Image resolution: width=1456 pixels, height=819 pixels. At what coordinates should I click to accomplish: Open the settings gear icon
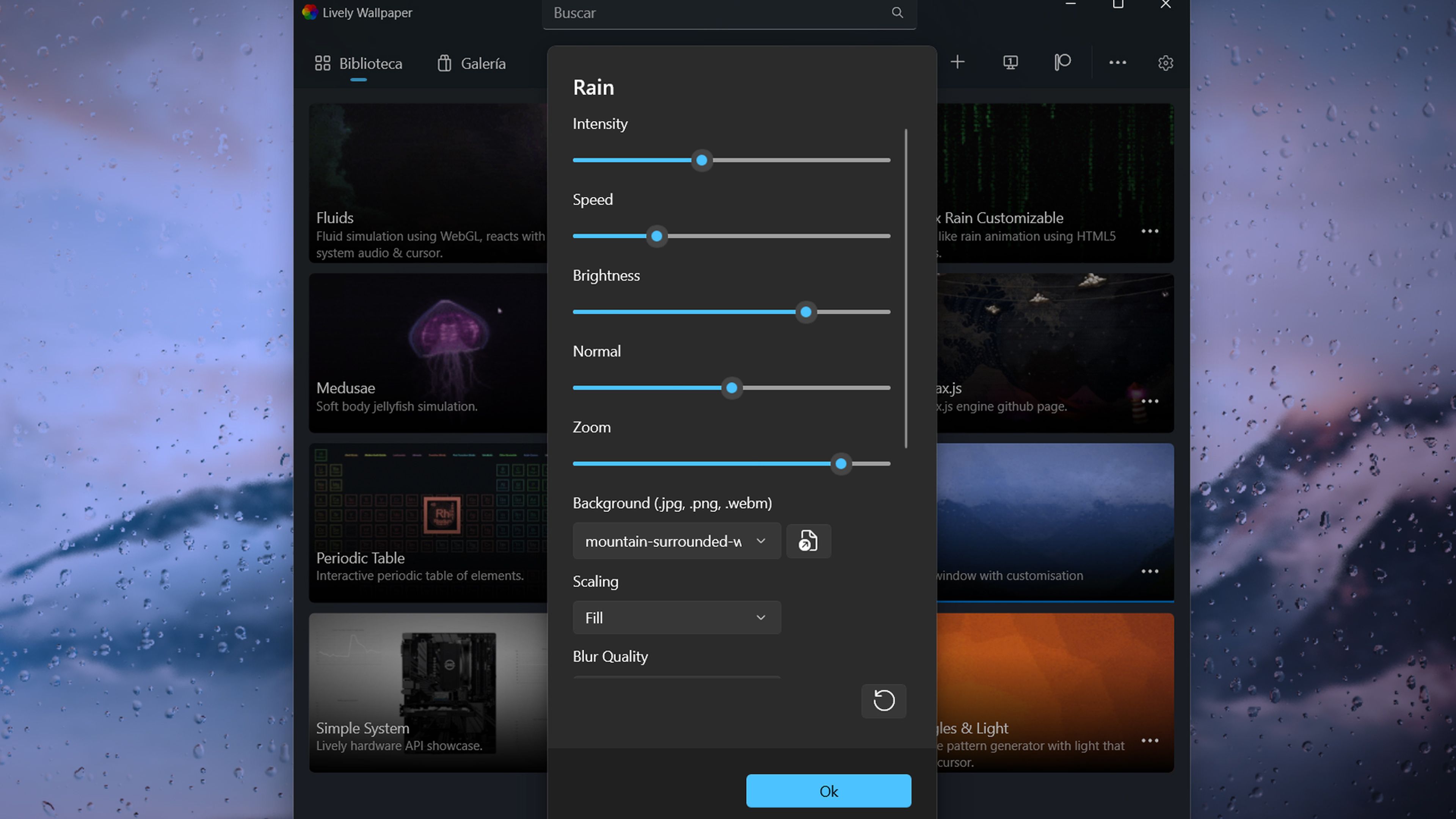(1165, 63)
